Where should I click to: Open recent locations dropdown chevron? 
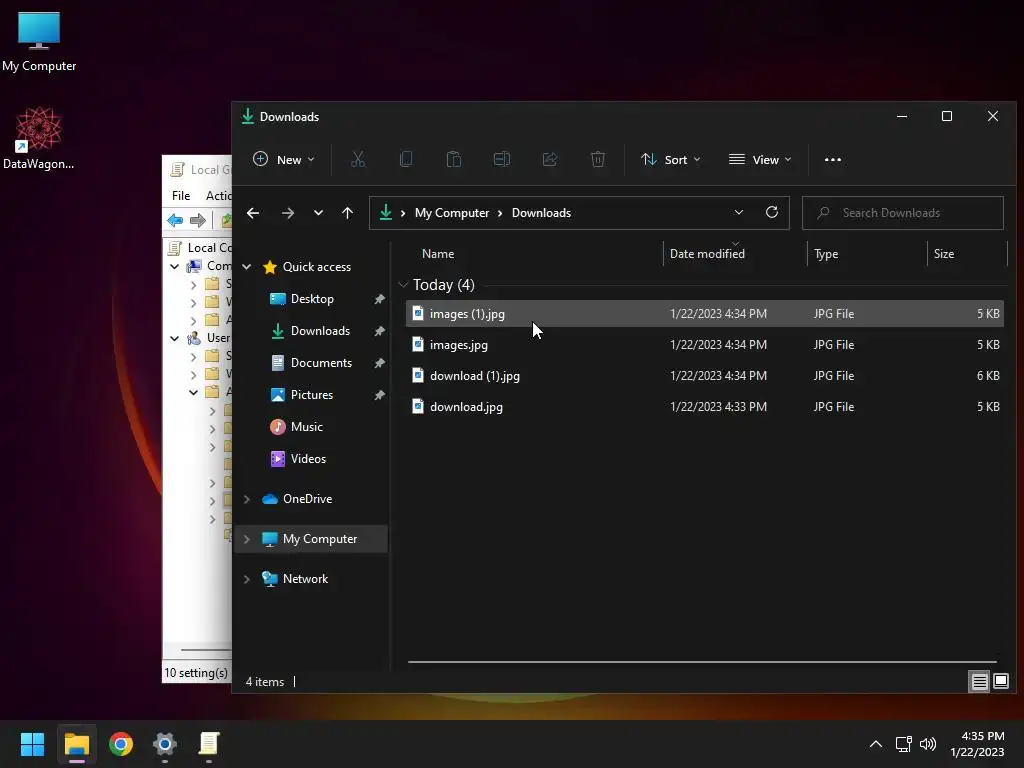pos(318,213)
